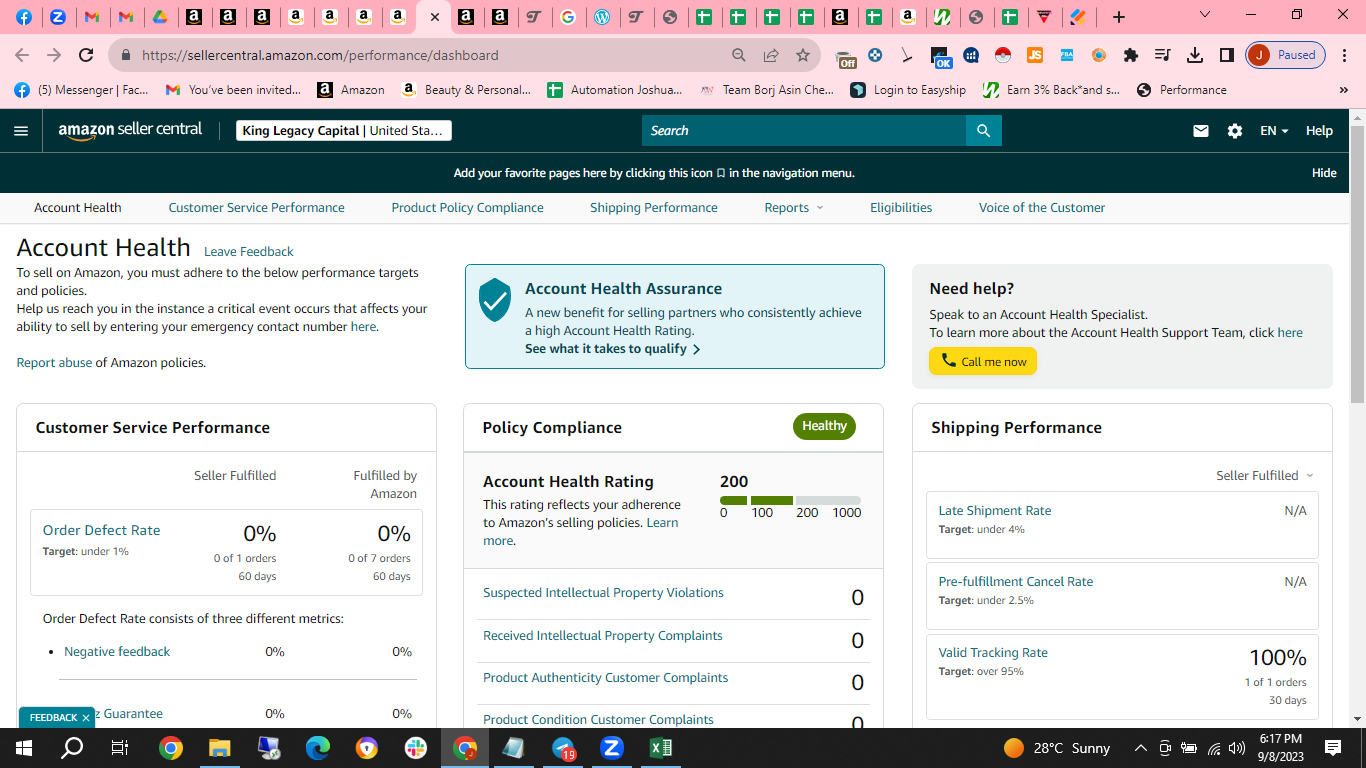Go back with the browser back arrow

[22, 55]
